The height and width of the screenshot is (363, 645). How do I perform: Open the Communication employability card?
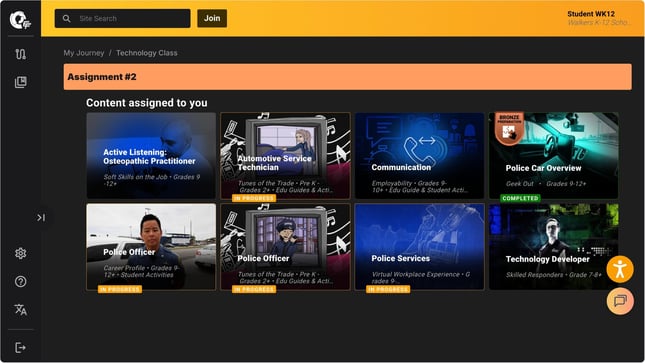(x=420, y=156)
